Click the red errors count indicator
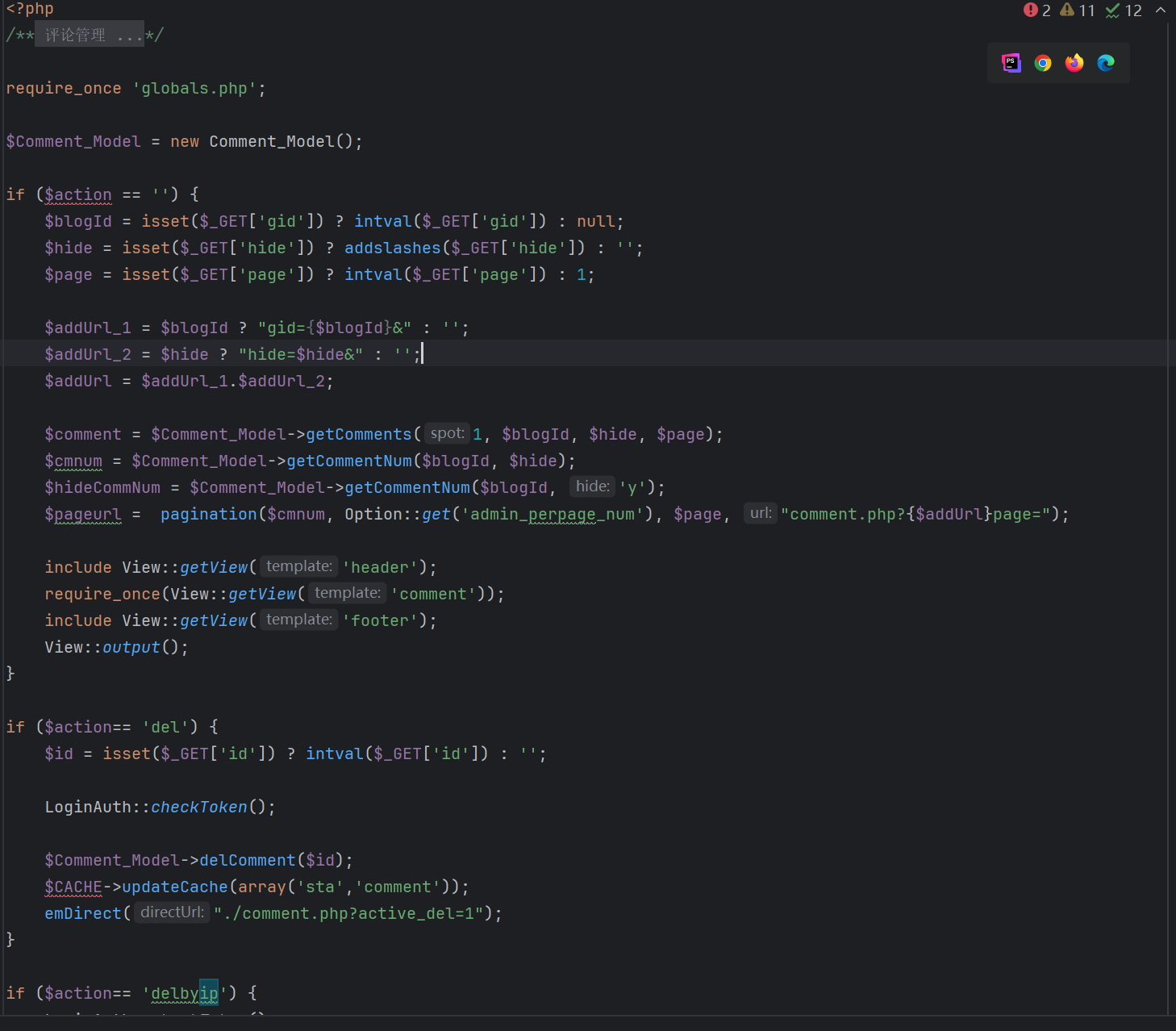1176x1031 pixels. (1037, 10)
